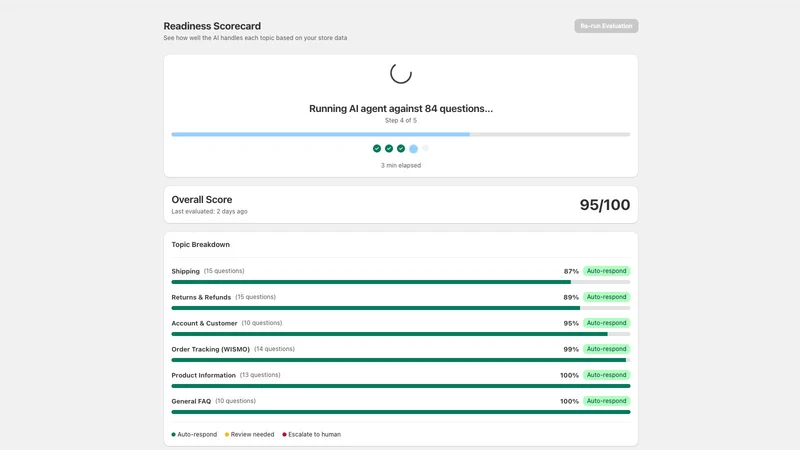Click Order Tracking's '(14 questions)' count
This screenshot has height=450, width=800.
pos(274,349)
